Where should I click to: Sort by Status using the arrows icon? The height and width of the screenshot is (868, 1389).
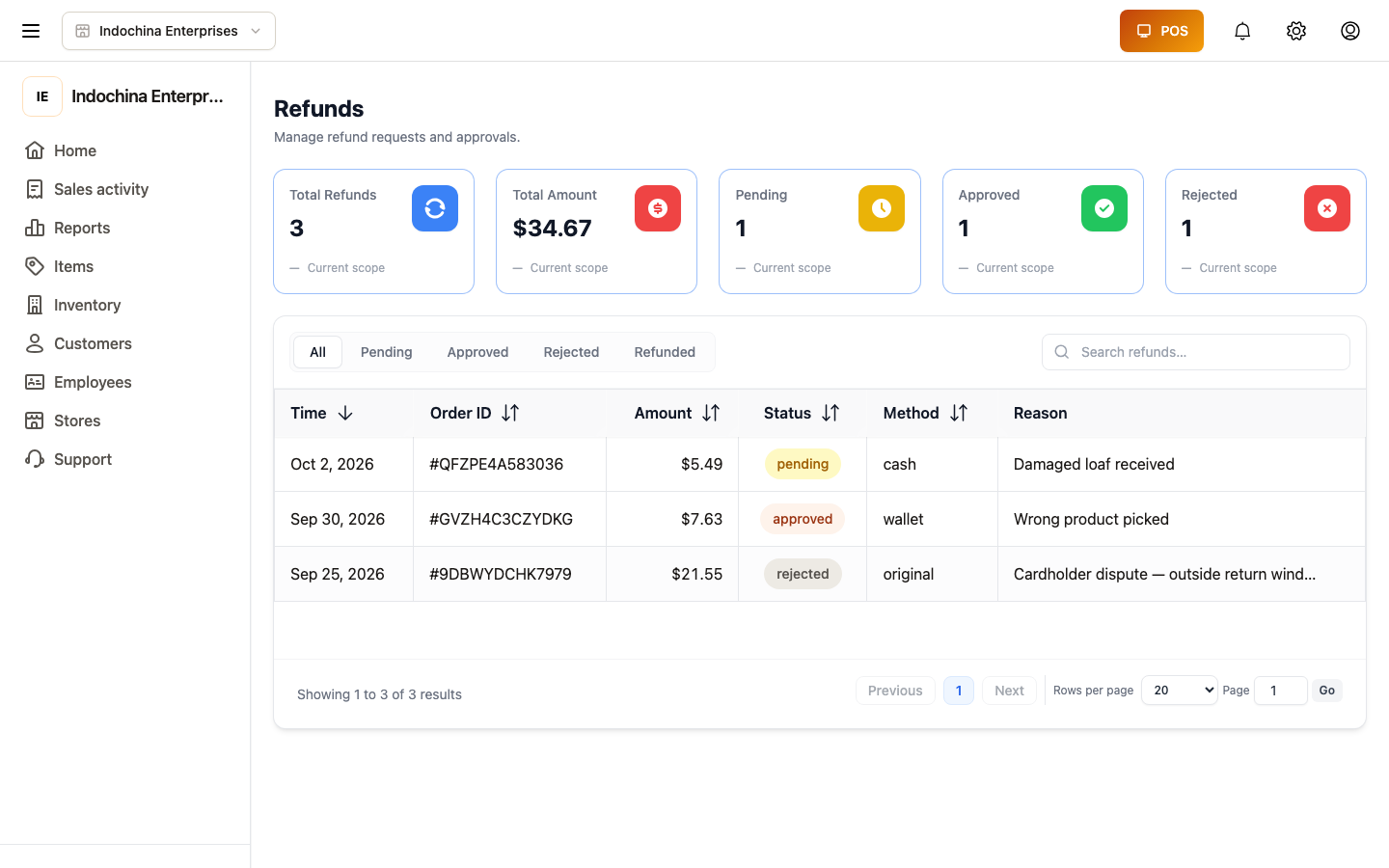[x=831, y=413]
